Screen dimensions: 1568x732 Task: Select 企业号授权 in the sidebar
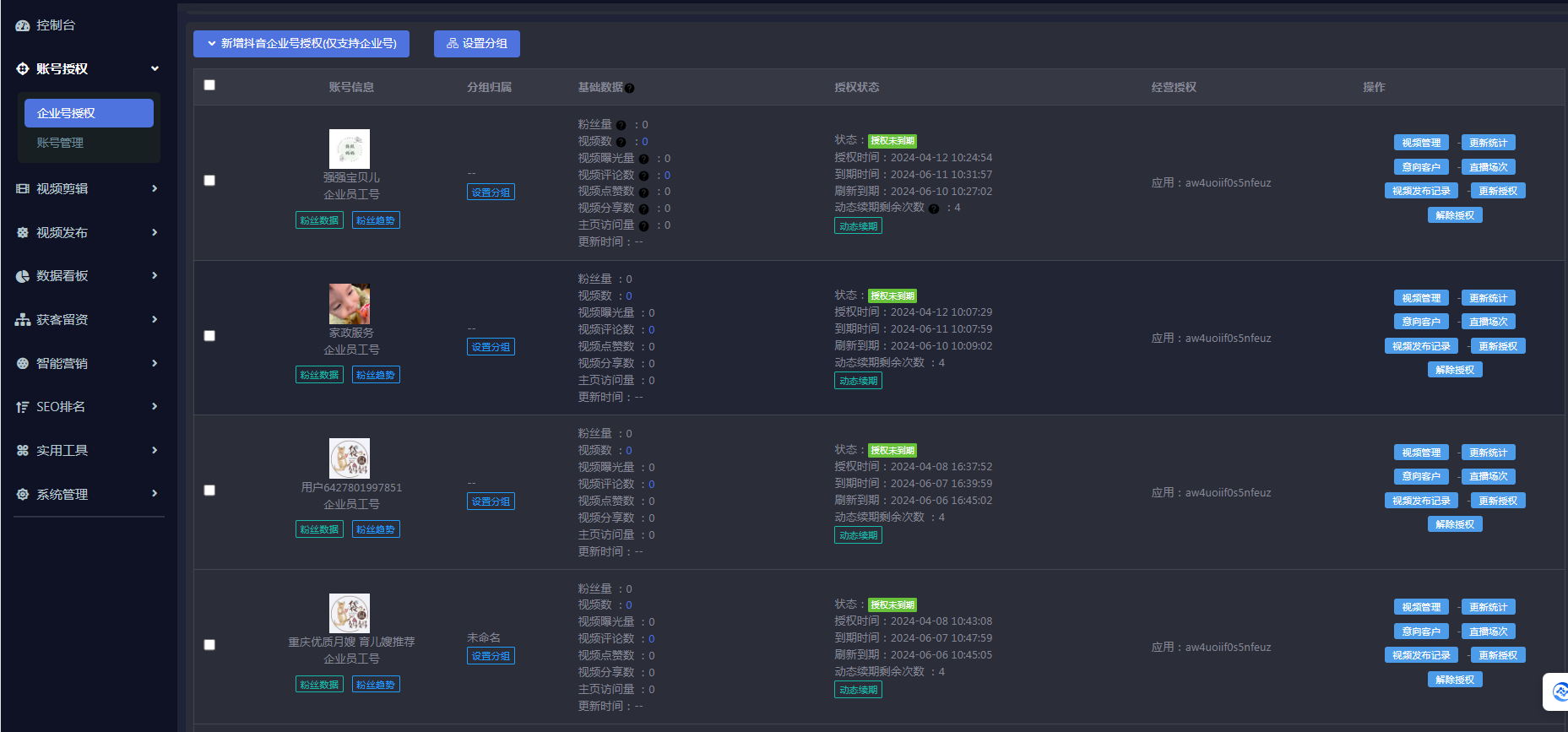tap(89, 113)
